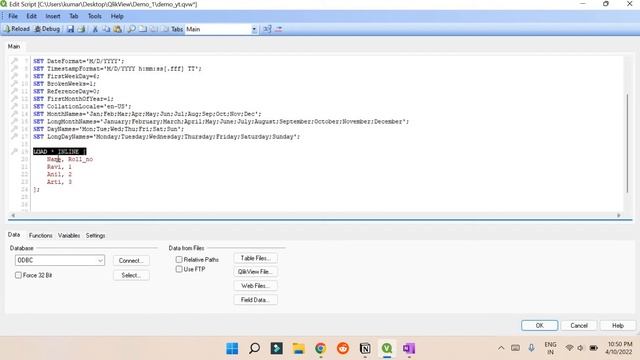Click the Connect... button
Image resolution: width=640 pixels, height=360 pixels.
point(131,260)
